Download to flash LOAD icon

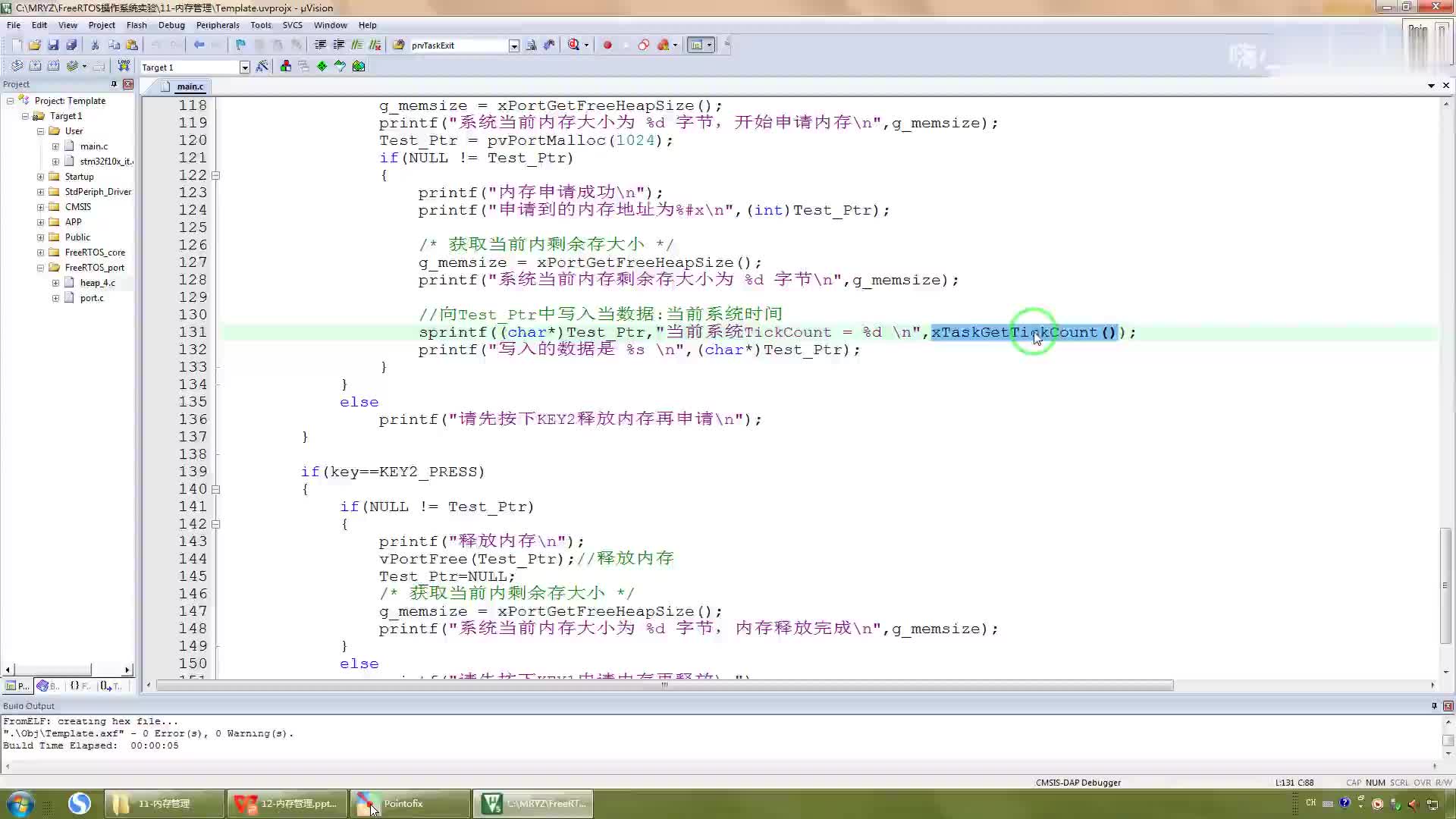pyautogui.click(x=124, y=66)
